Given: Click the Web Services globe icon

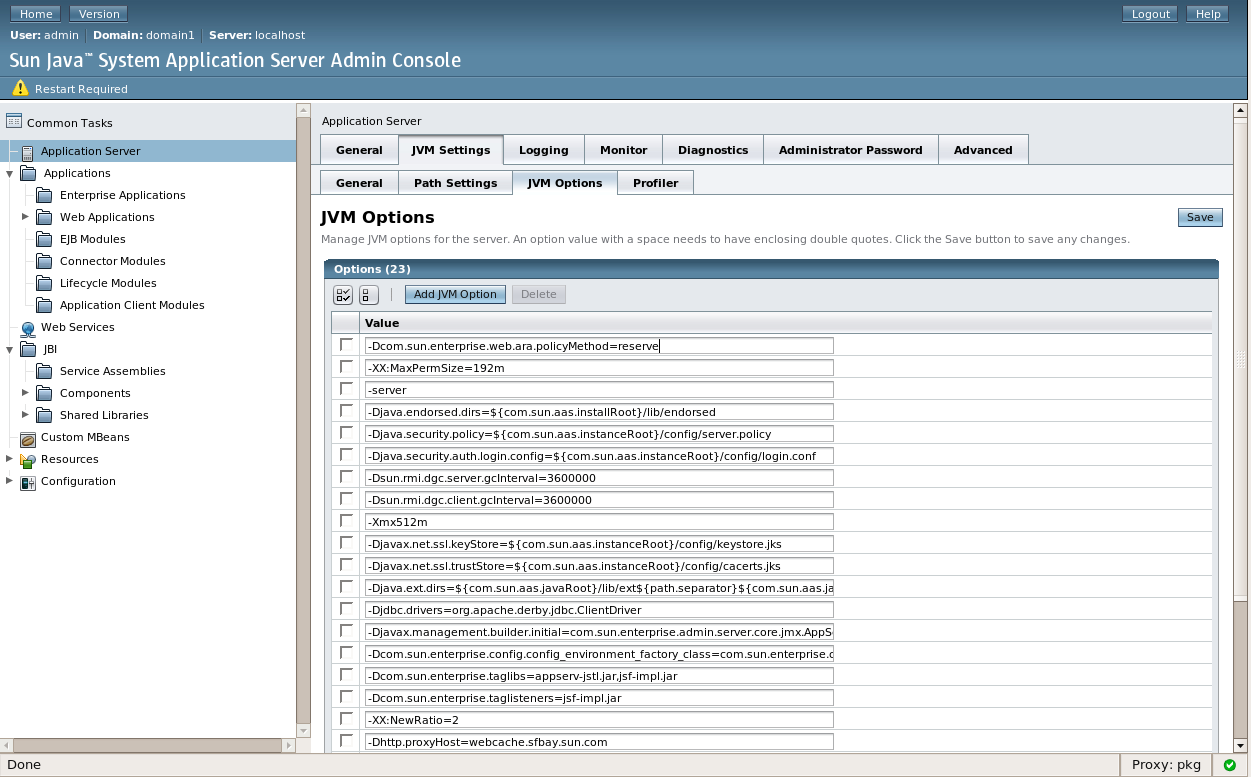Looking at the screenshot, I should click(x=28, y=328).
